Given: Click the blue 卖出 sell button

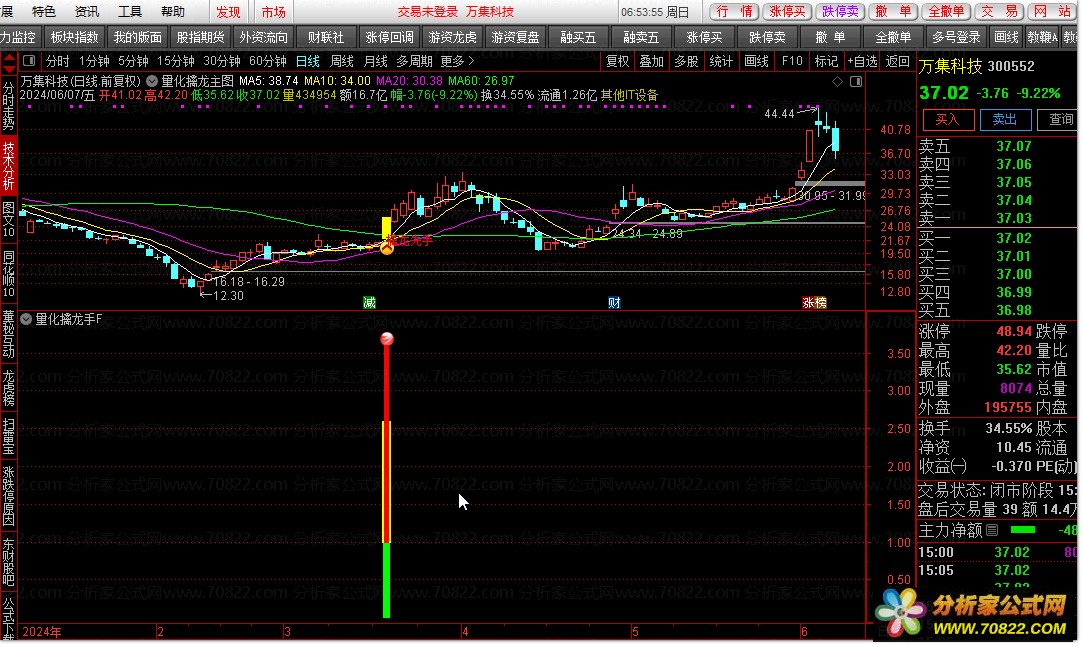Looking at the screenshot, I should [x=1005, y=119].
